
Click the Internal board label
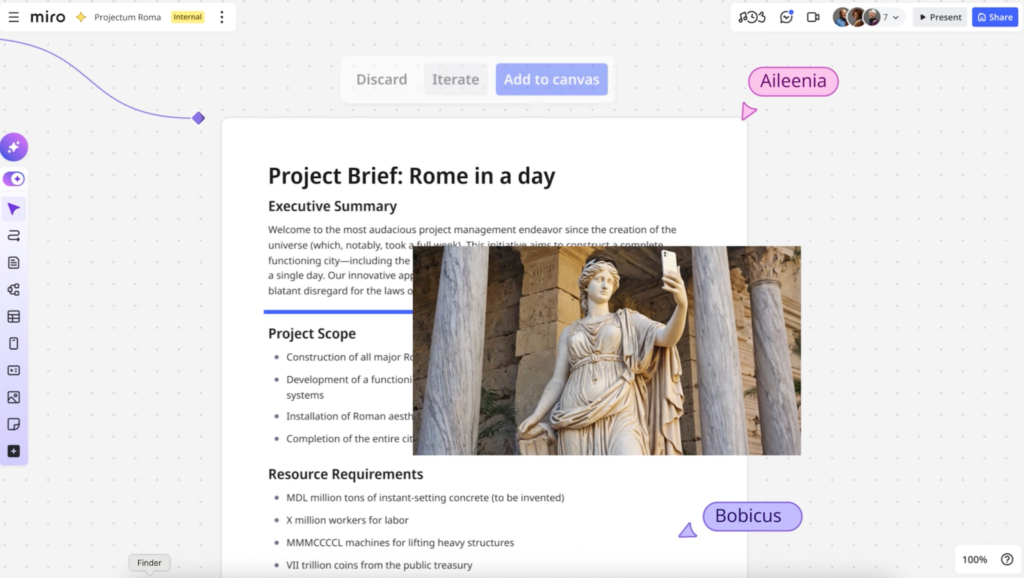(187, 17)
